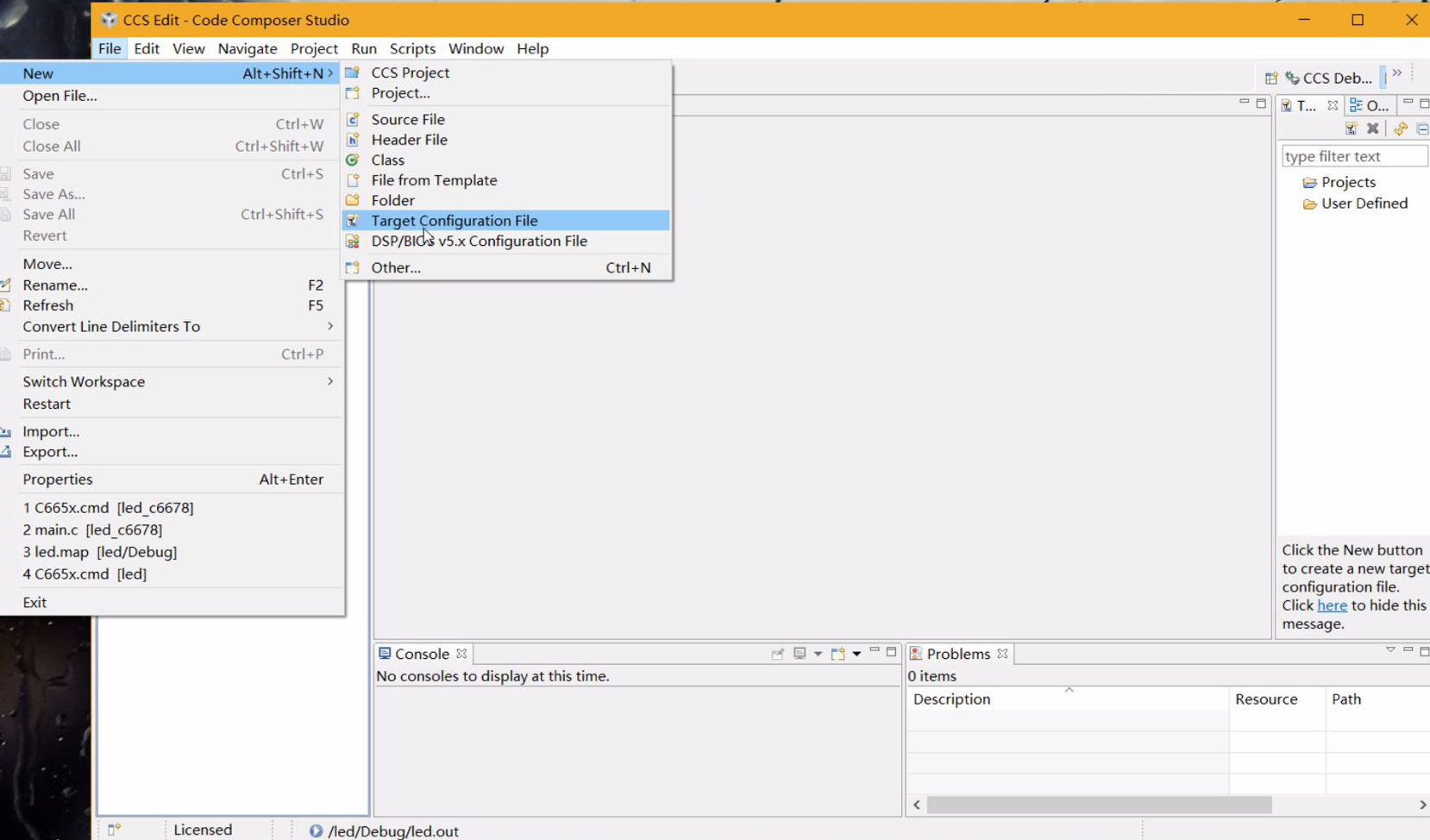Select User Defined under Projects
This screenshot has height=840, width=1430.
click(1364, 204)
